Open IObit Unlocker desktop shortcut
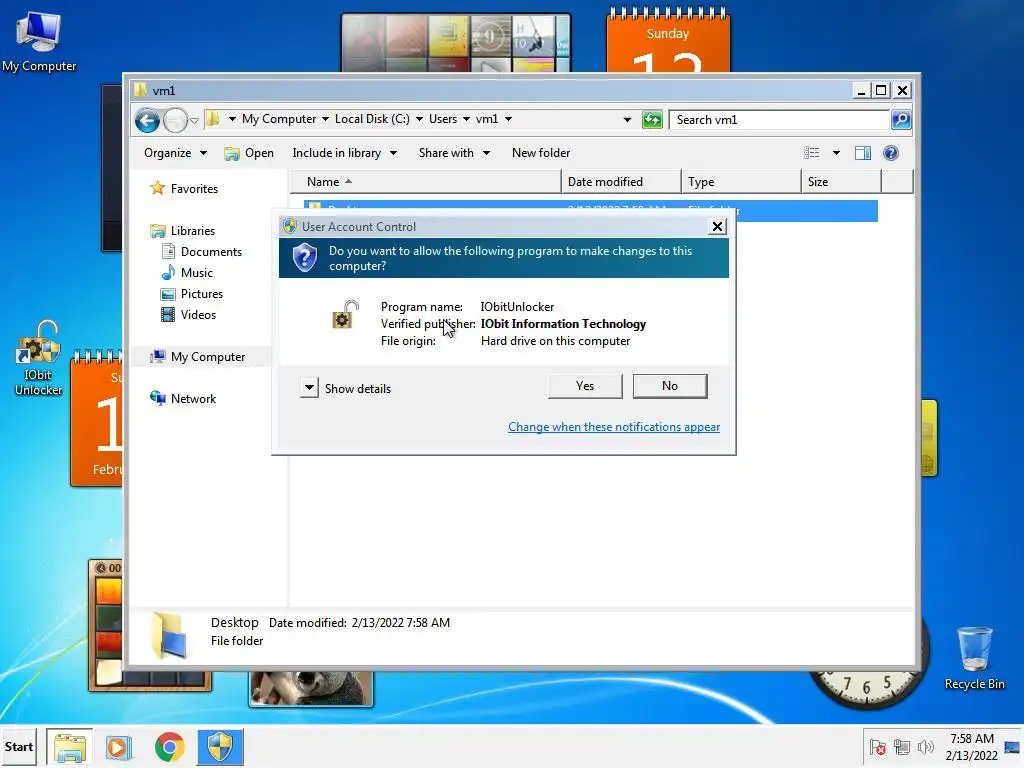The image size is (1024, 768). pos(39,358)
